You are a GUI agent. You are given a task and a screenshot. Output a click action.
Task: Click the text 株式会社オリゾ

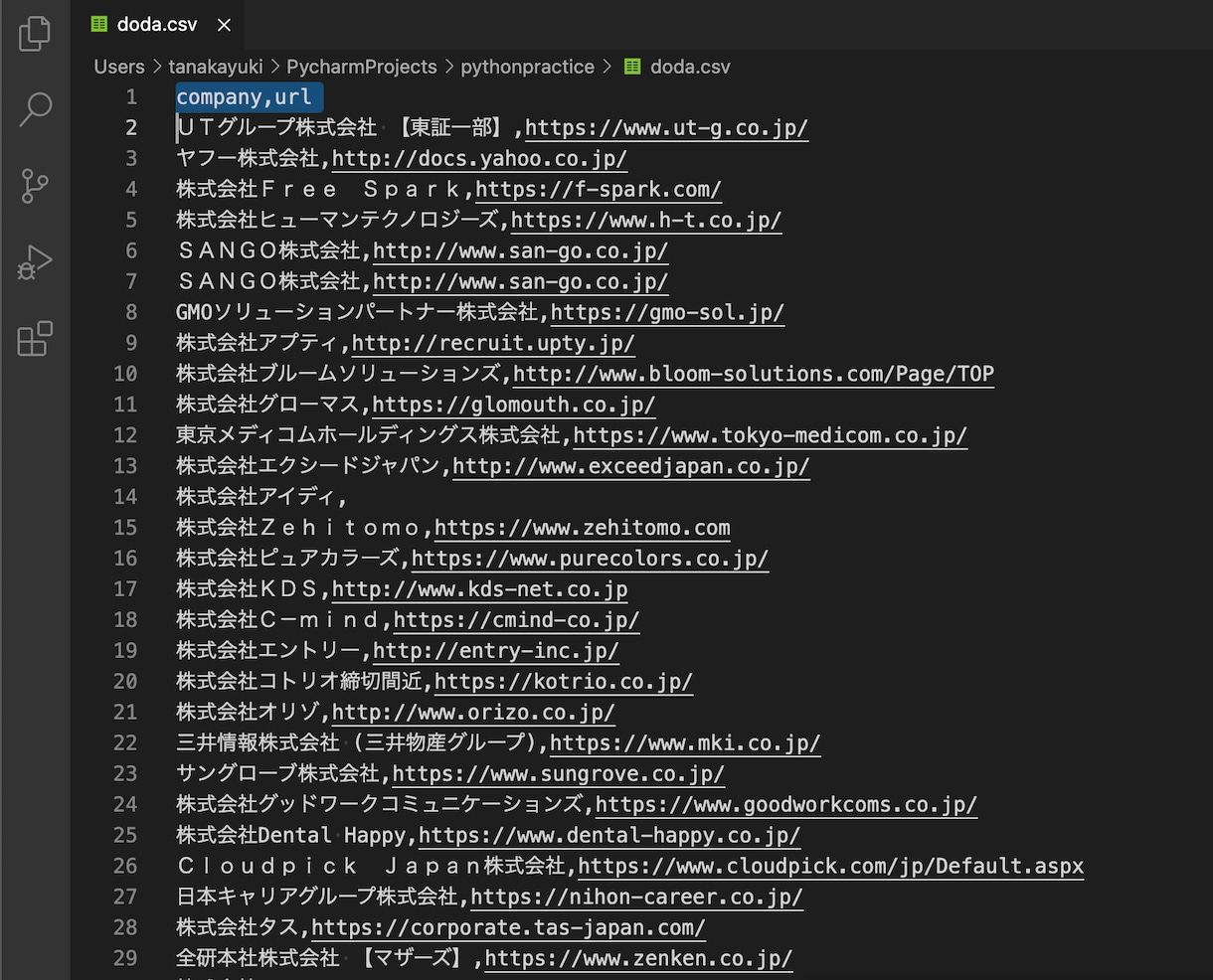coord(248,713)
